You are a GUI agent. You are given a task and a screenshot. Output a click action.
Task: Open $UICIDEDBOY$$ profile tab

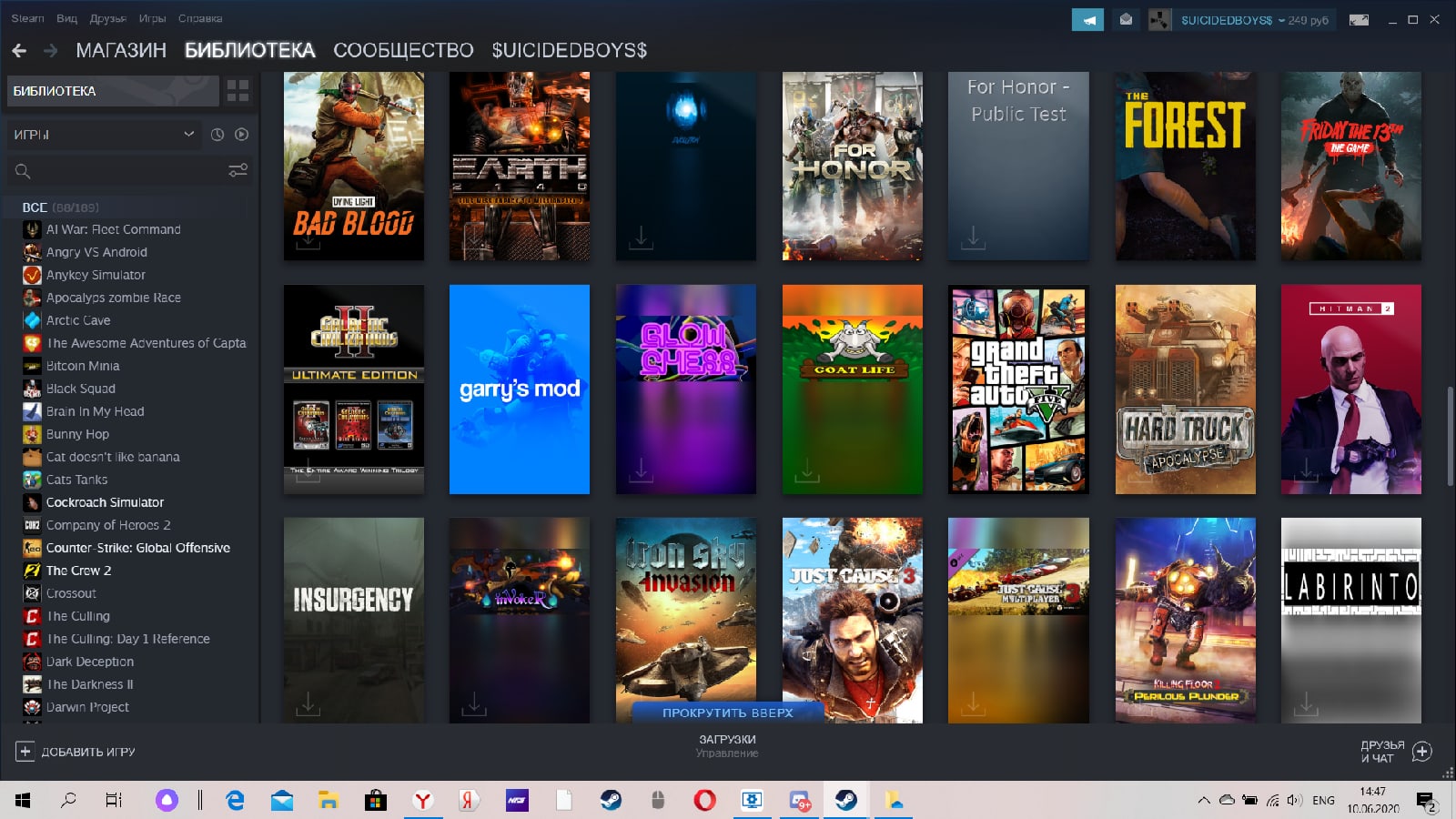pyautogui.click(x=570, y=51)
